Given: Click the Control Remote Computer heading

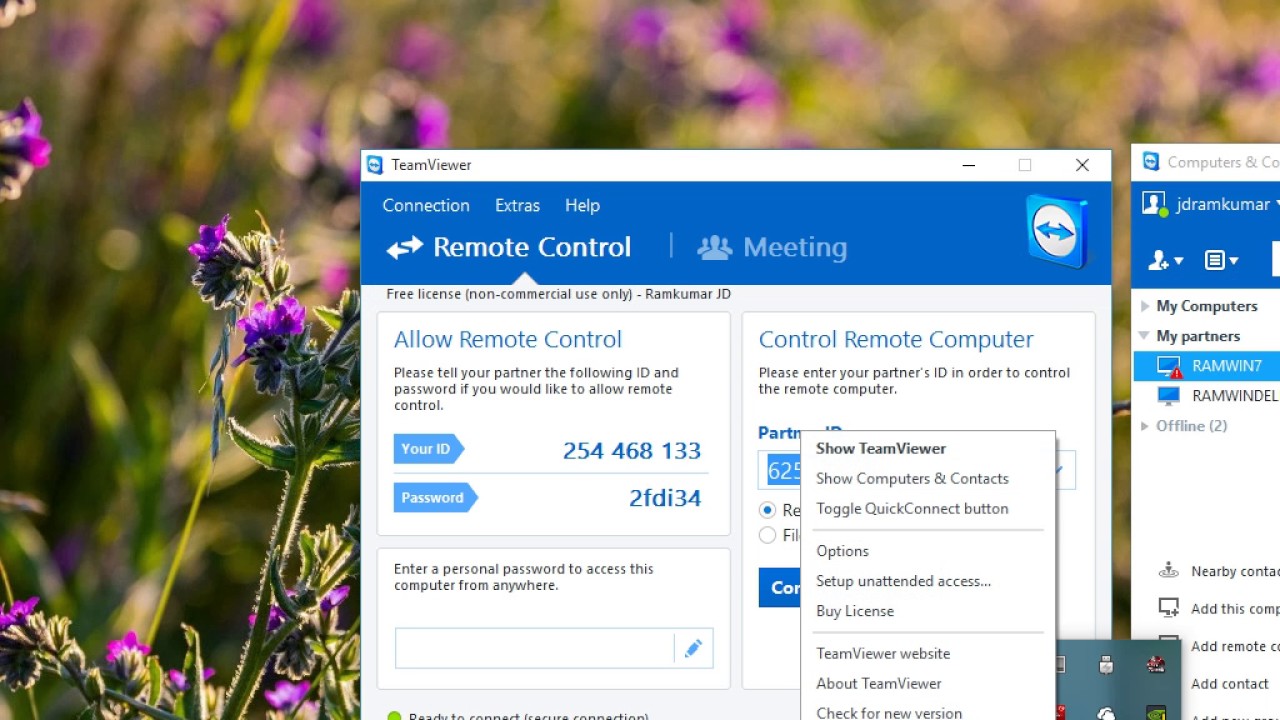Looking at the screenshot, I should [x=896, y=339].
